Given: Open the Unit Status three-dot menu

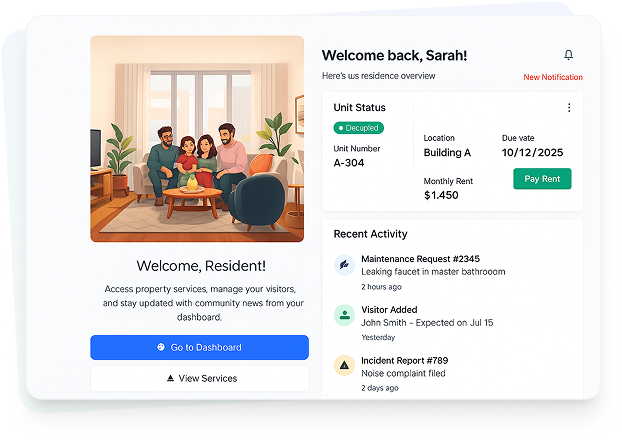Looking at the screenshot, I should [569, 108].
